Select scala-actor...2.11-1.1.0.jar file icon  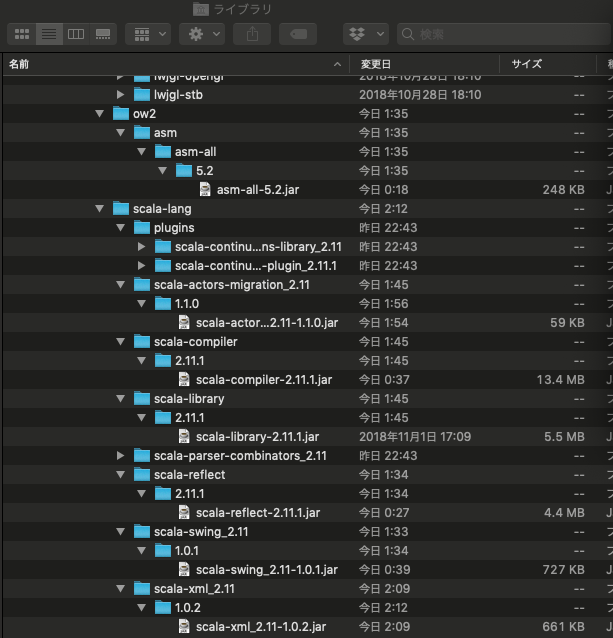184,323
